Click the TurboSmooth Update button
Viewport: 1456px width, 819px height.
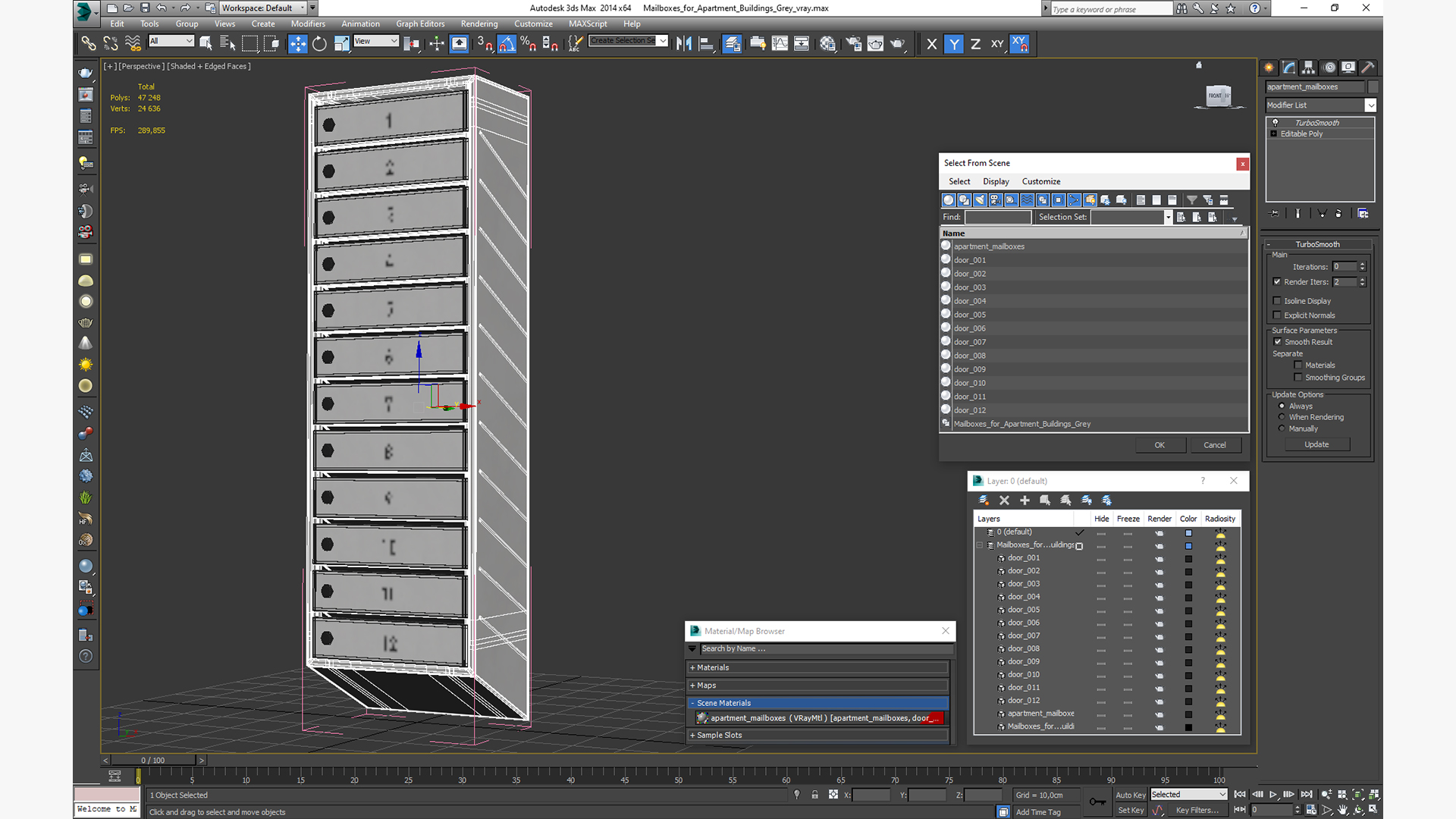tap(1316, 444)
